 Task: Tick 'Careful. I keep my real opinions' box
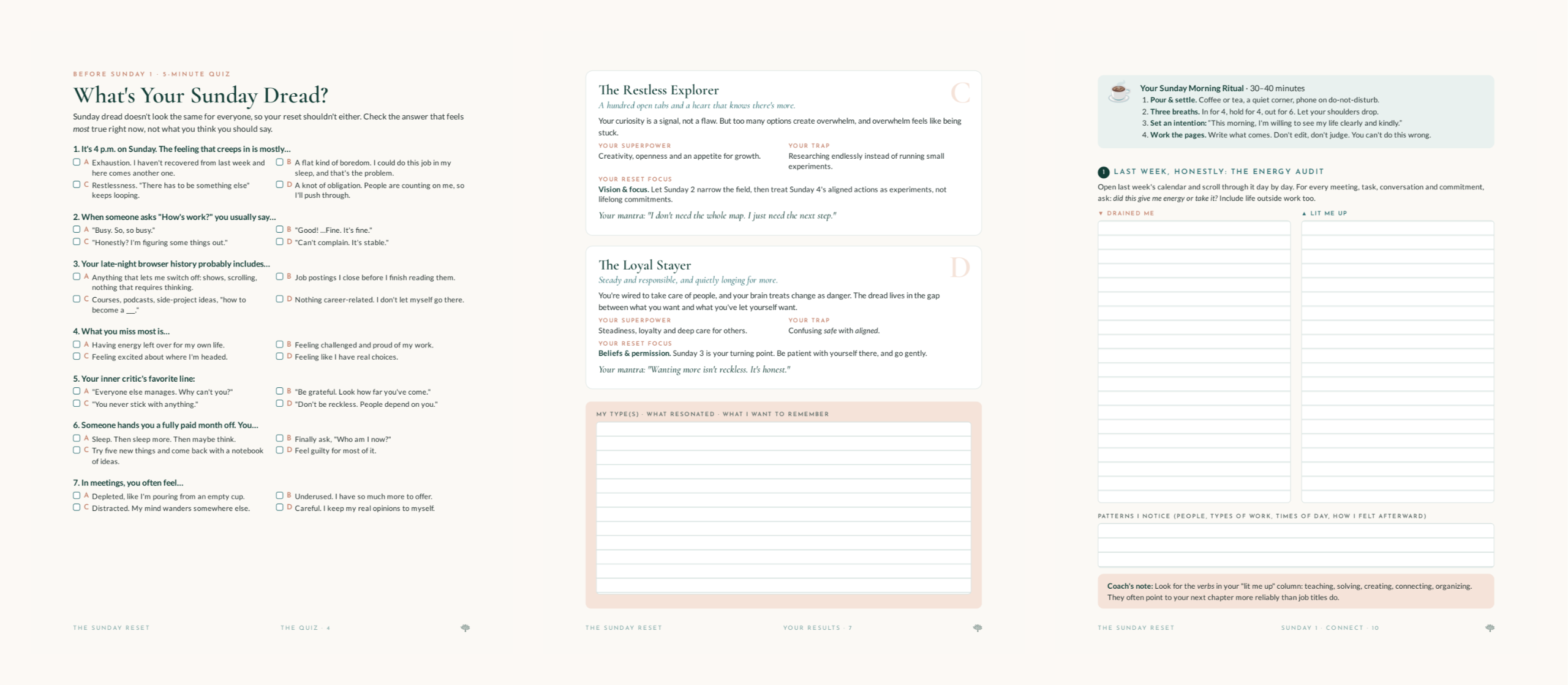(x=279, y=507)
